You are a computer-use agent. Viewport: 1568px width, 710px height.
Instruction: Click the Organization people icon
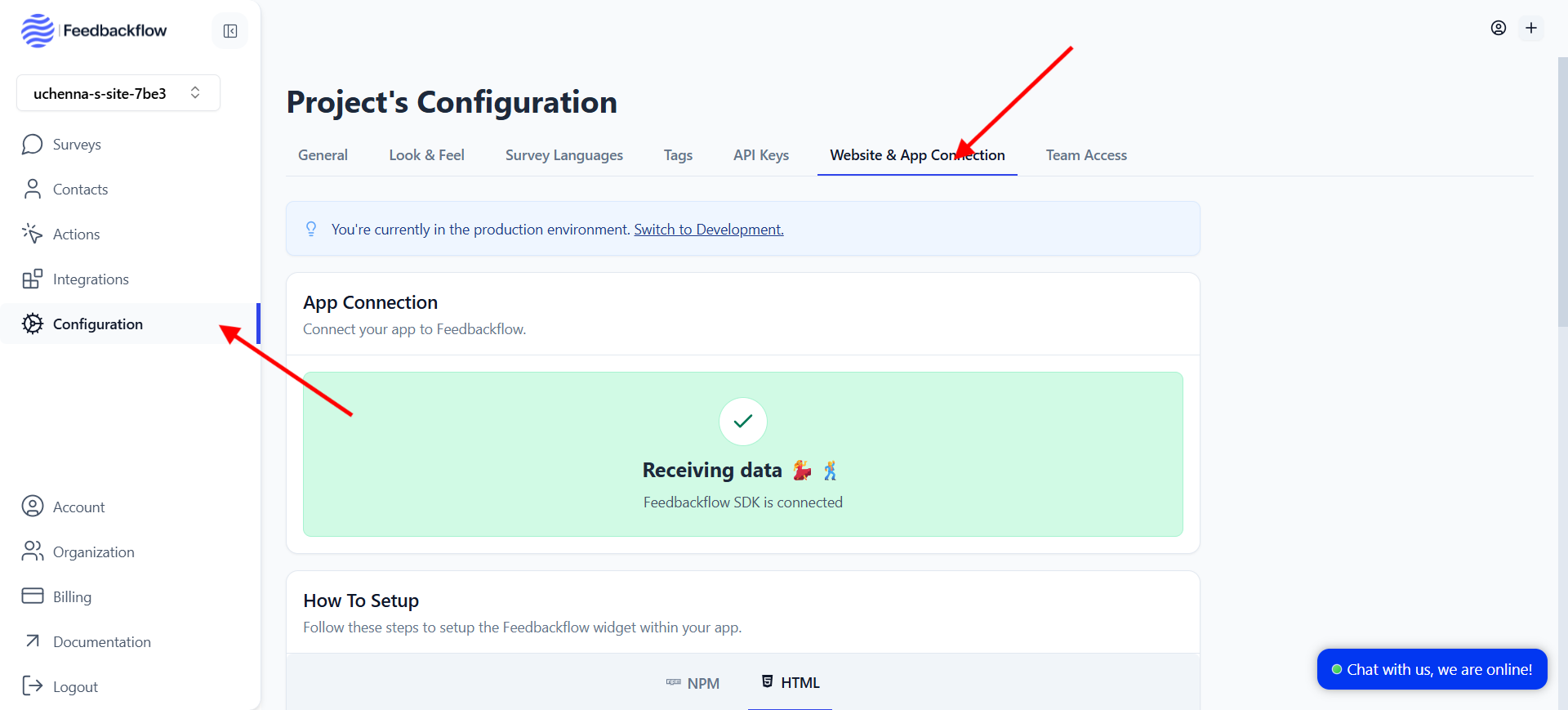coord(33,551)
